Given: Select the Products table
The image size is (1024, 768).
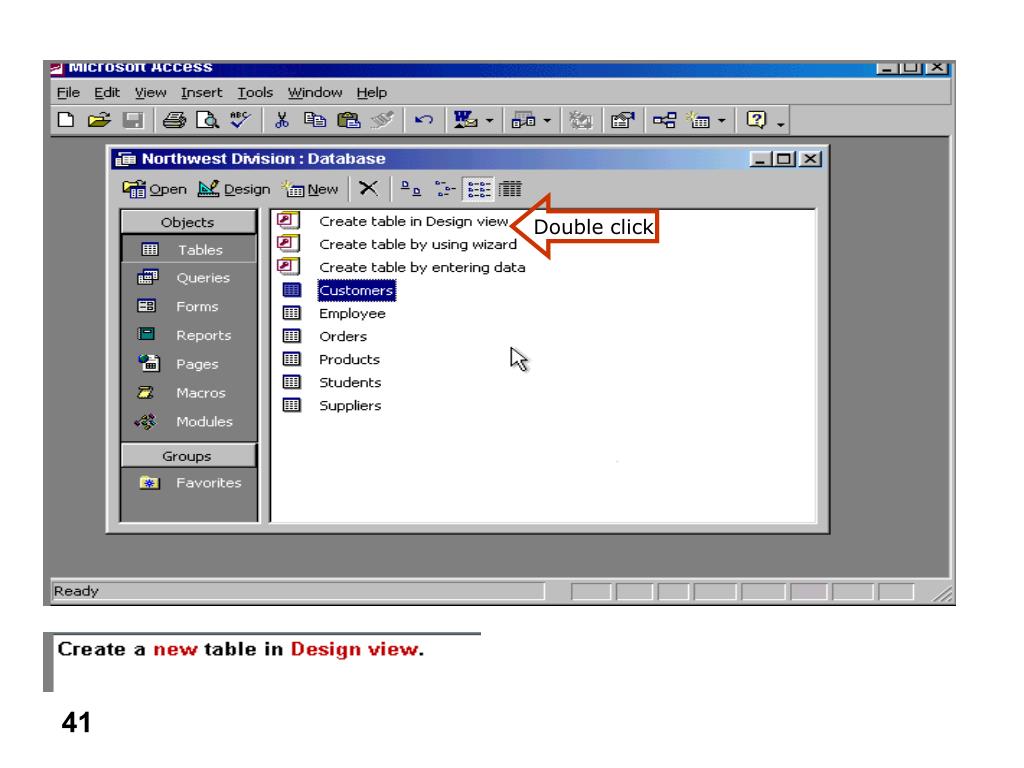Looking at the screenshot, I should click(349, 359).
